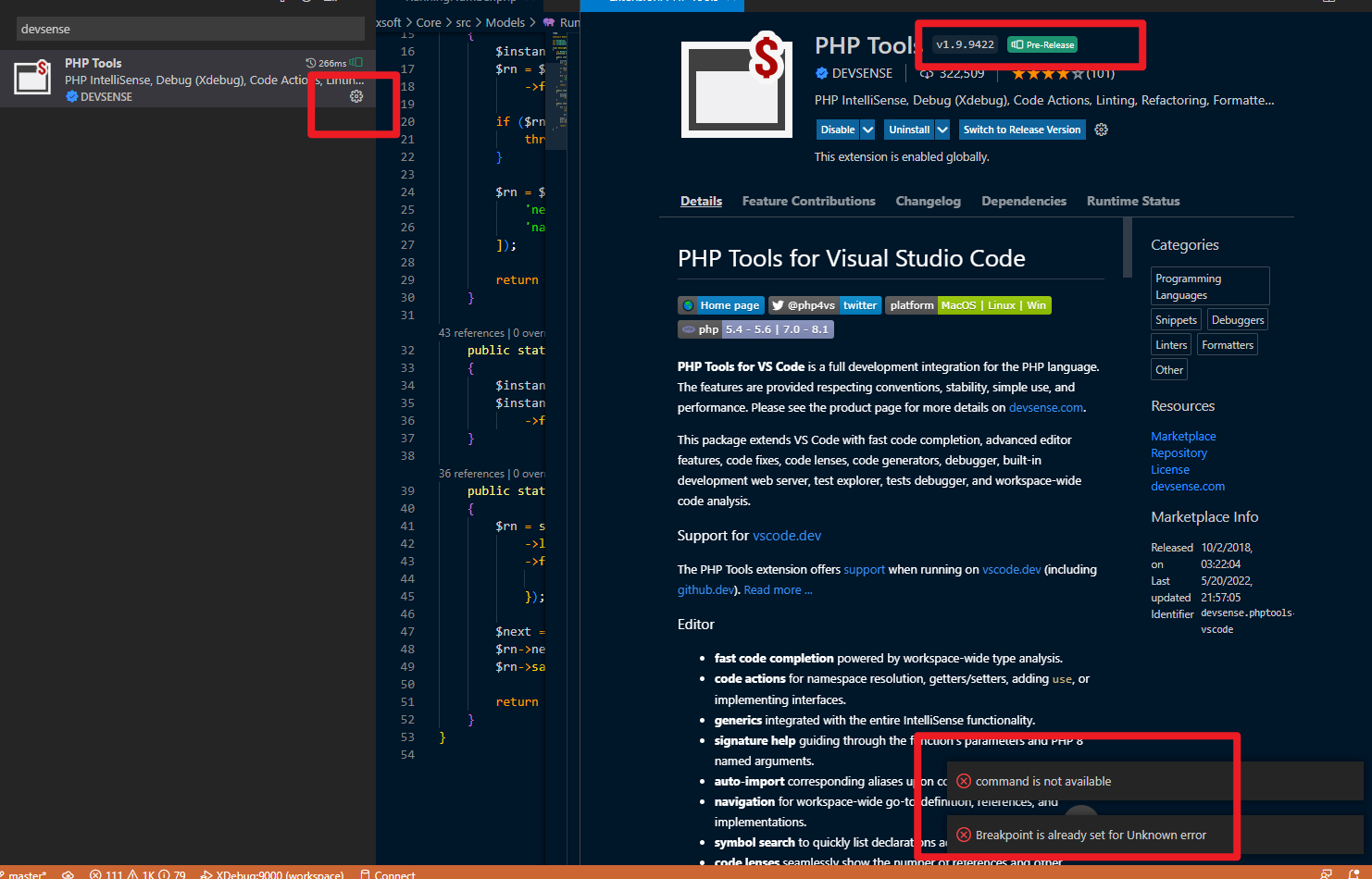The width and height of the screenshot is (1372, 879).
Task: Click the feedback icon in the status bar
Action: tap(1327, 873)
